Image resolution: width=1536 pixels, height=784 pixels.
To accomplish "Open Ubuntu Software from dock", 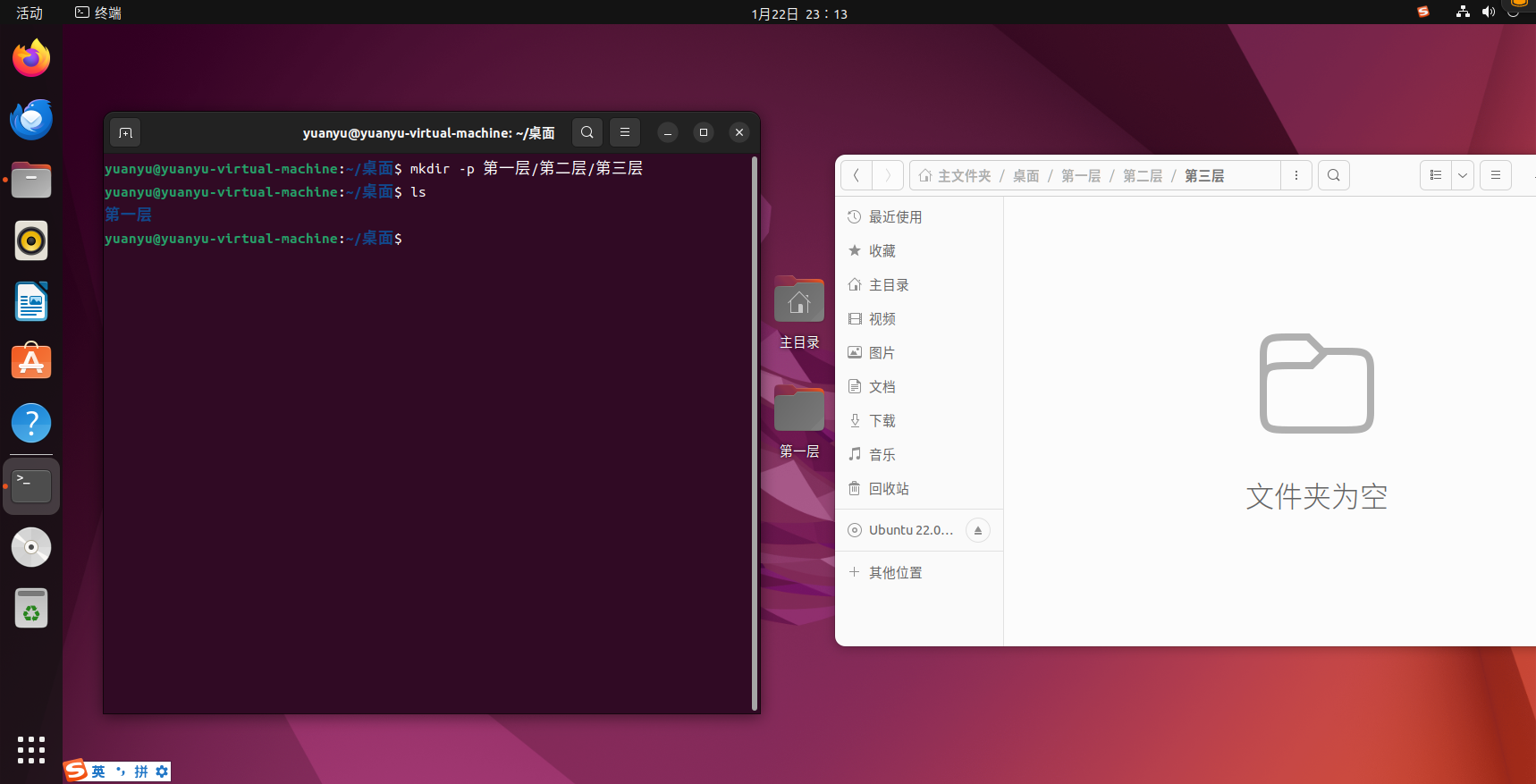I will (x=31, y=362).
